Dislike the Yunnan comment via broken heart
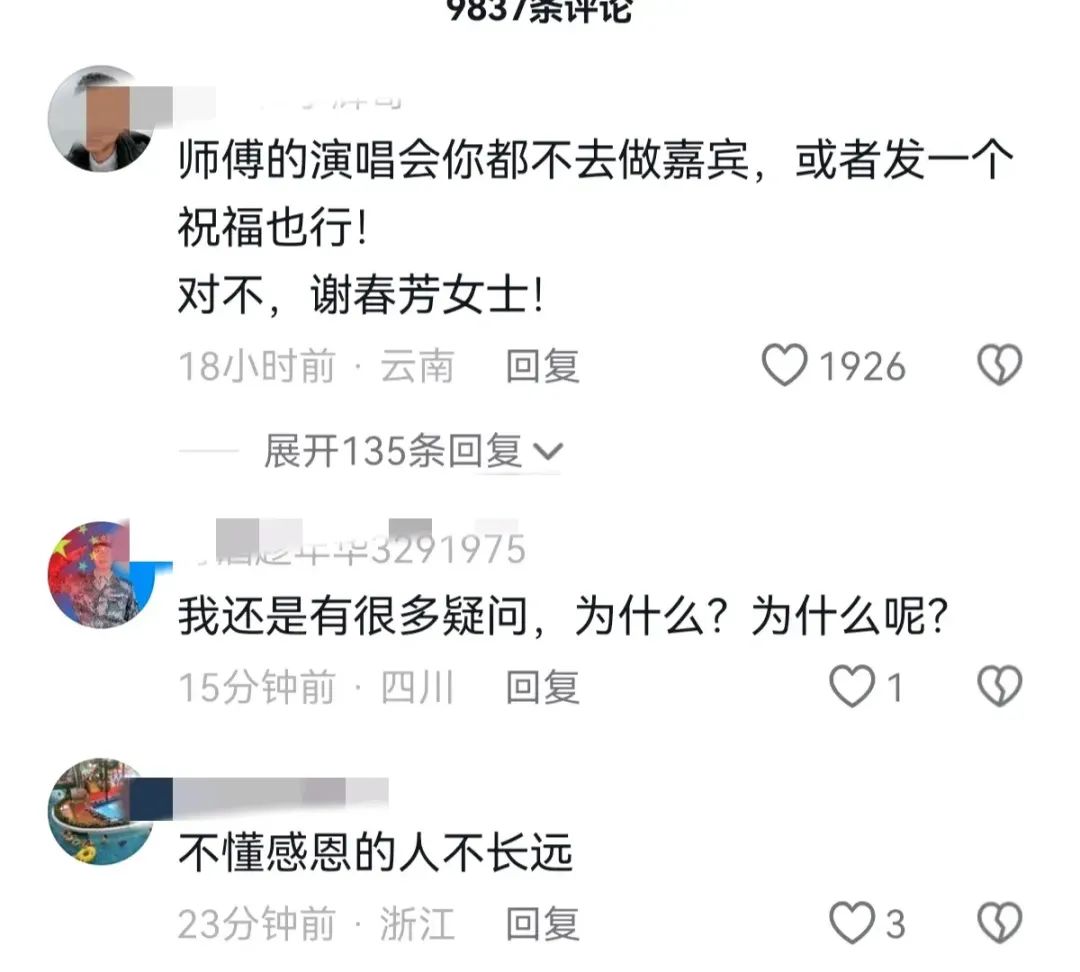The image size is (1080, 972). 999,365
